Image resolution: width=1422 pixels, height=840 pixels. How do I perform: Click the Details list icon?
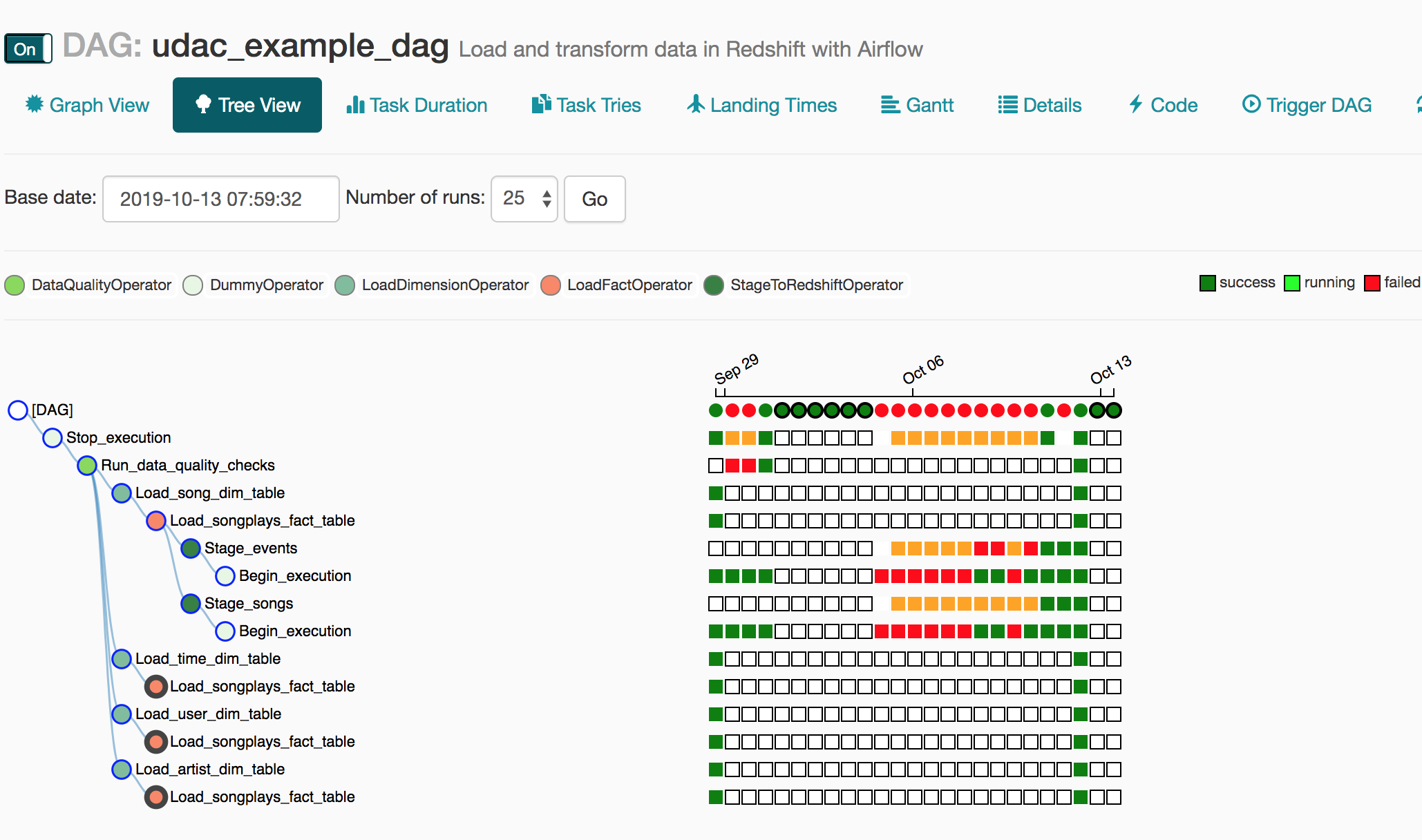(1007, 105)
